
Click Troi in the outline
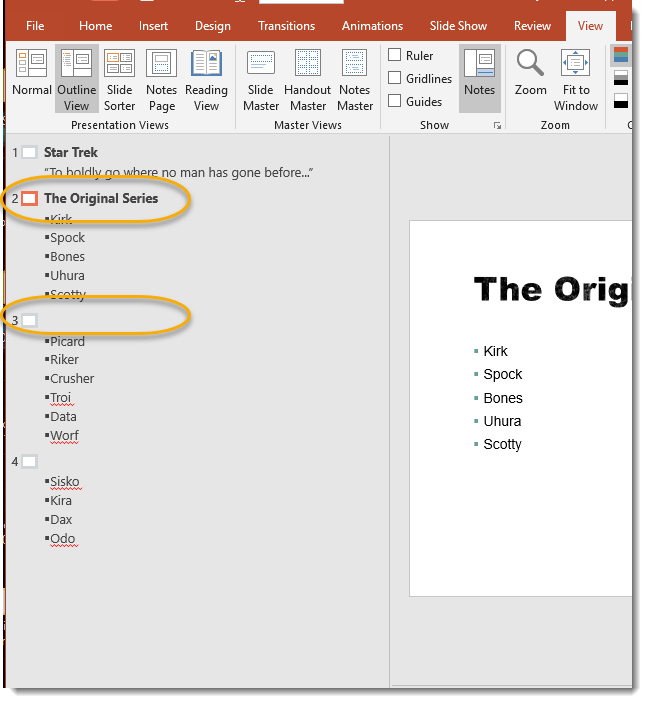click(x=61, y=398)
